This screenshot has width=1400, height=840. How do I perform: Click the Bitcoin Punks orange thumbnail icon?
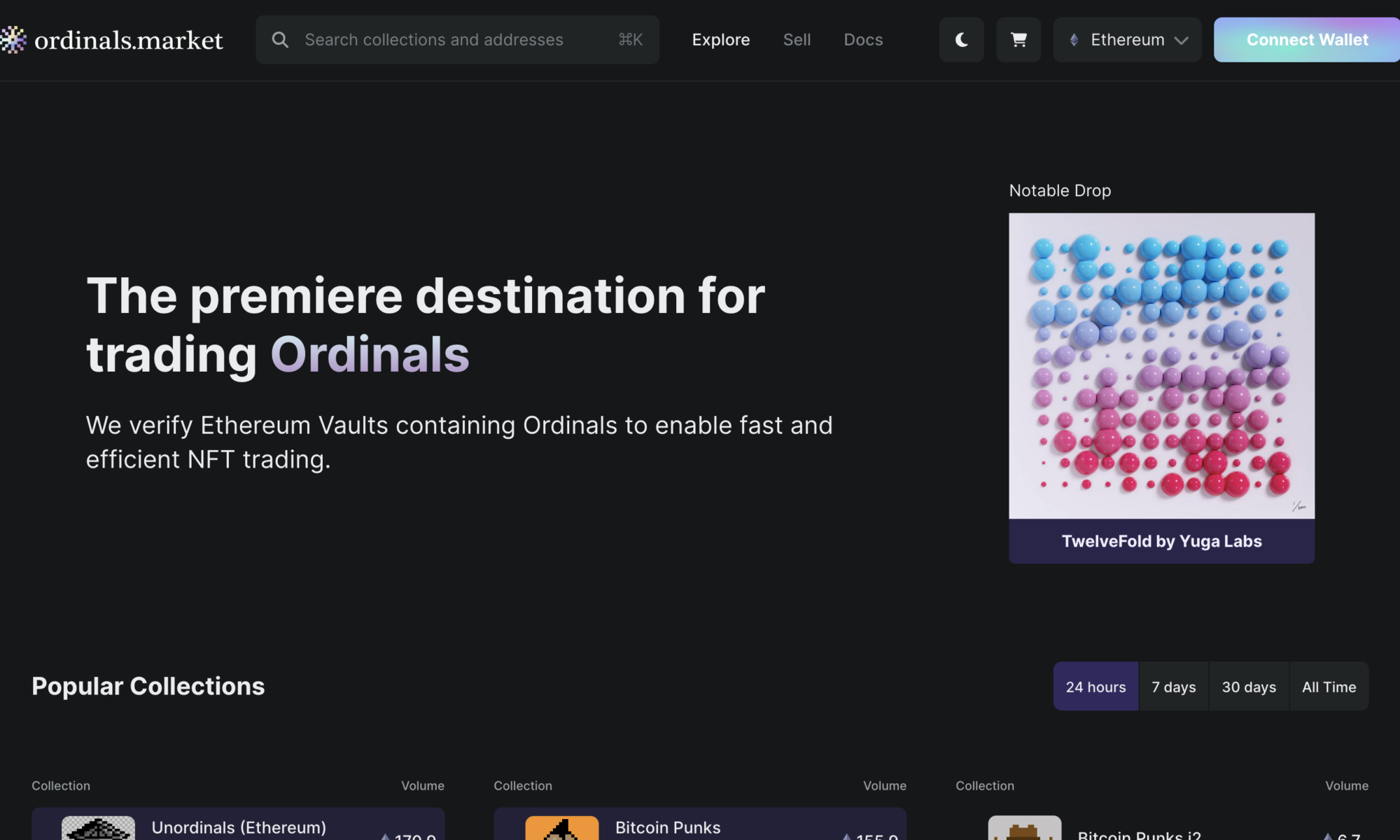click(x=561, y=829)
